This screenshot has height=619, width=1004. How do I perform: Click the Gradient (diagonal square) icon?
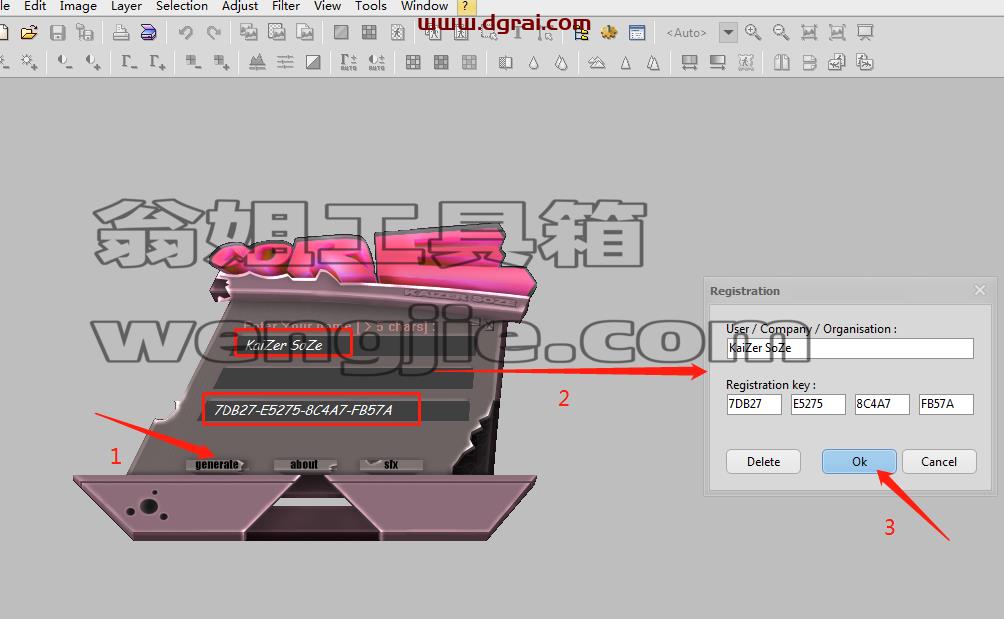point(313,62)
